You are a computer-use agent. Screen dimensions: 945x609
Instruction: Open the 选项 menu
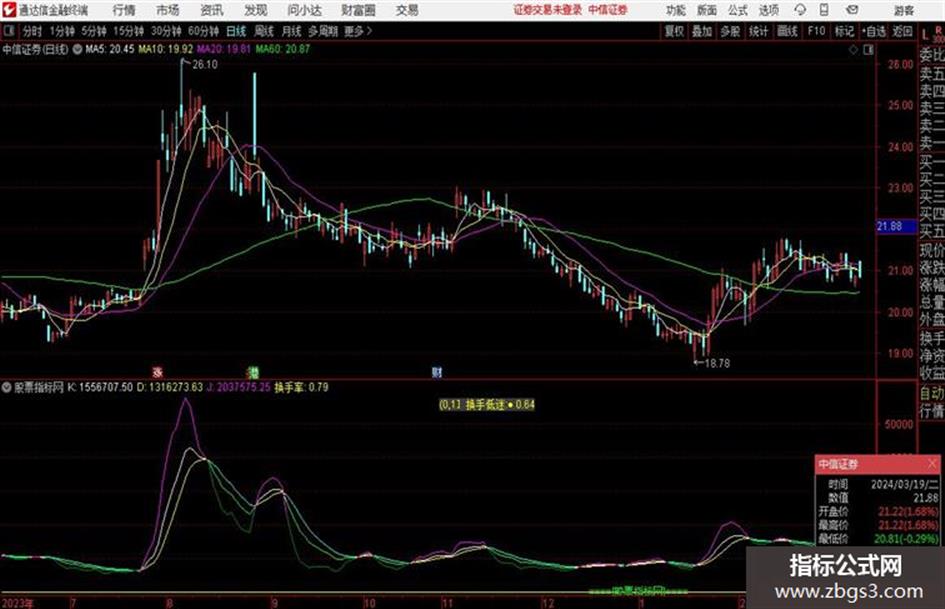click(x=769, y=10)
